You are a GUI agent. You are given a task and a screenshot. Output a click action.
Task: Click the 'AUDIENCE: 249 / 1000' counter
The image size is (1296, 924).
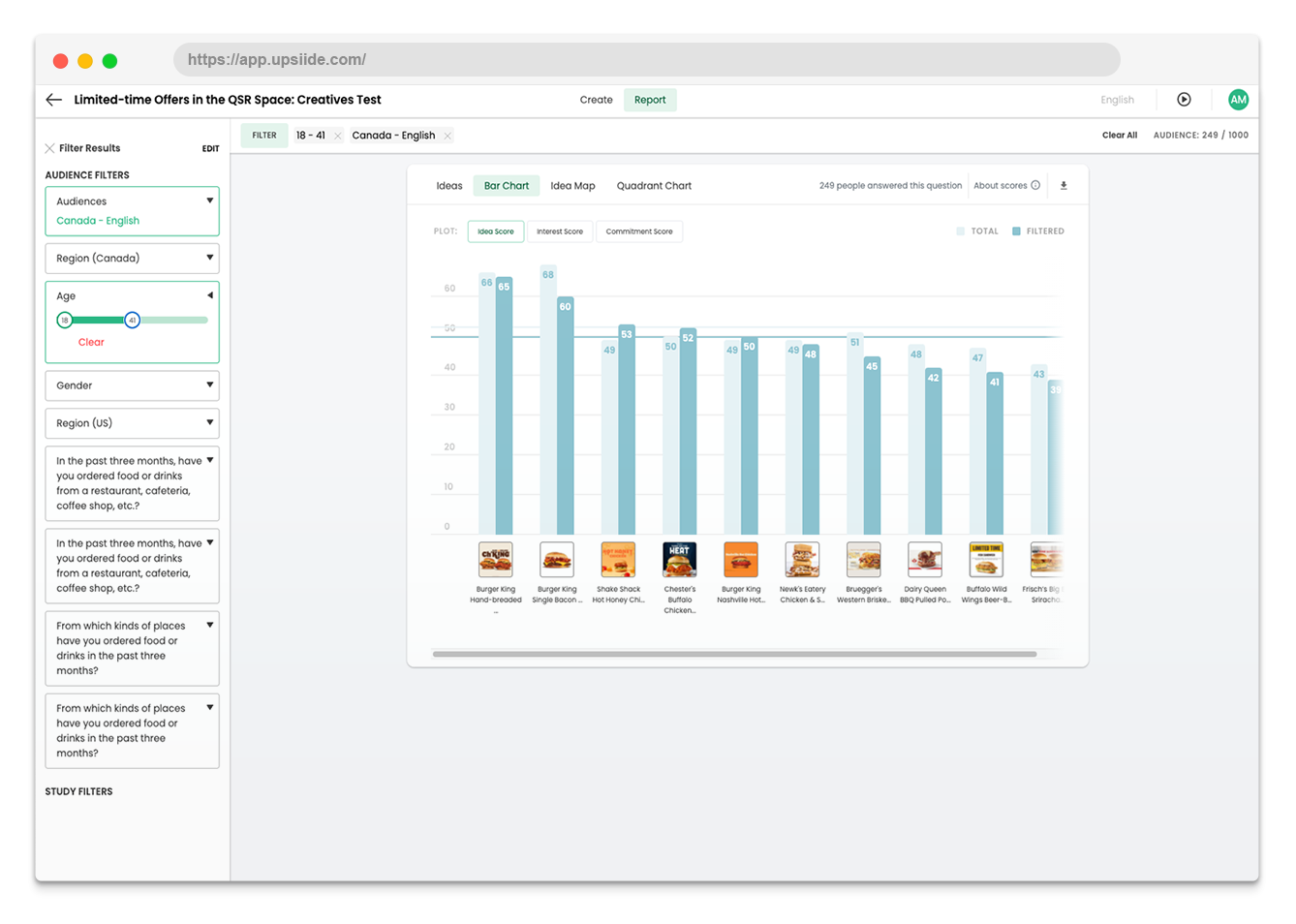click(x=1200, y=136)
